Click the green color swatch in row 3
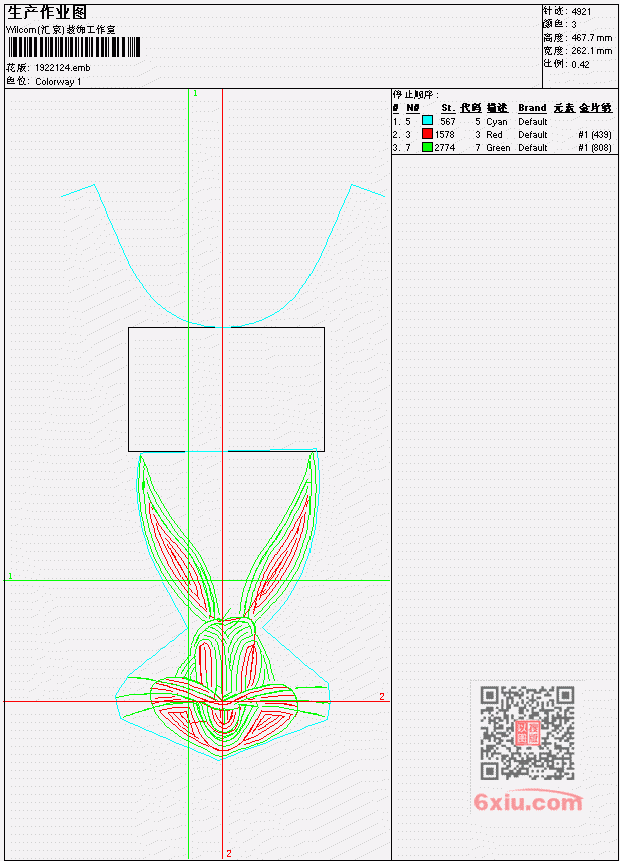 (x=427, y=147)
